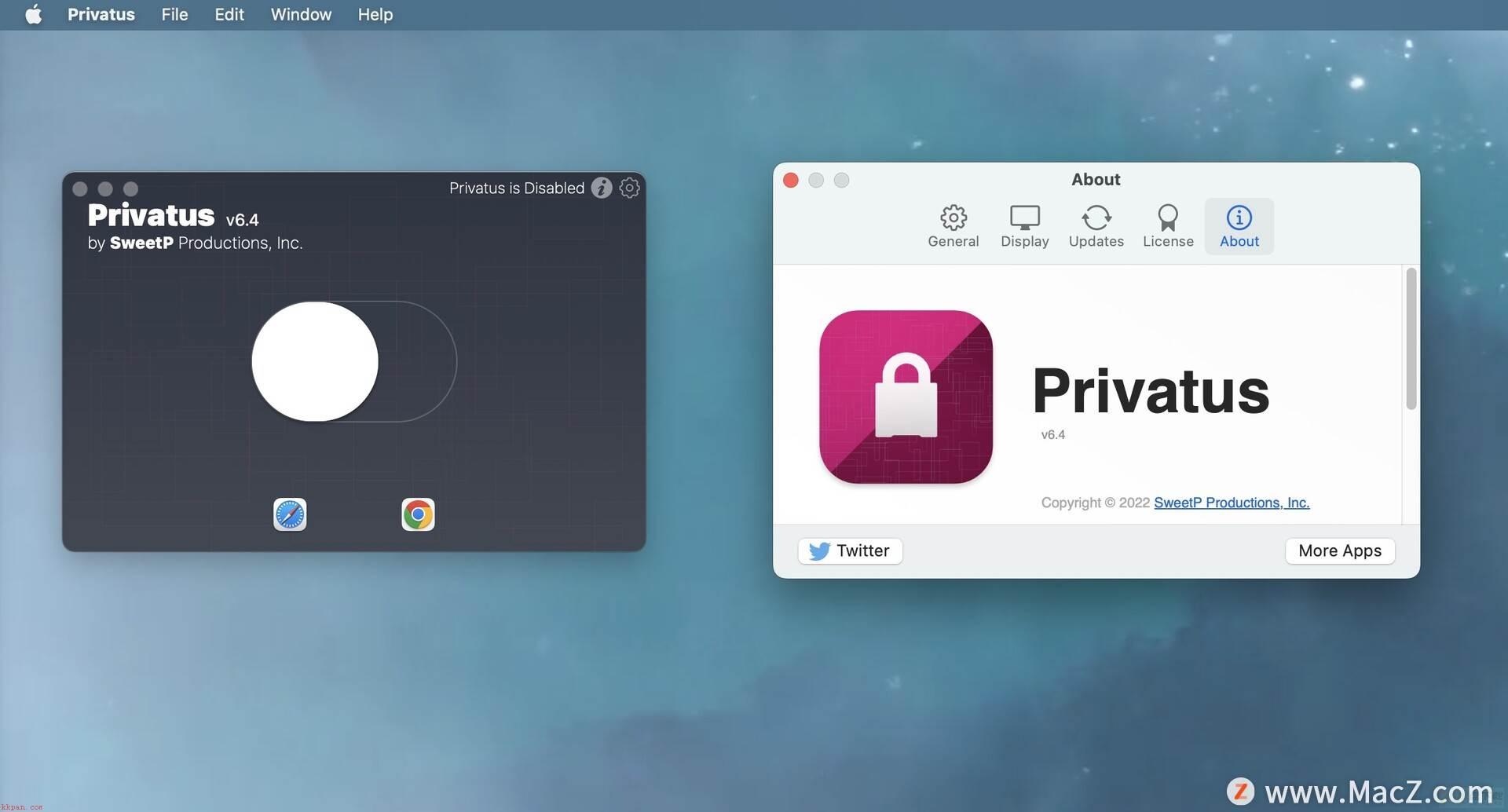Image resolution: width=1508 pixels, height=812 pixels.
Task: Open the File menu
Action: click(174, 14)
